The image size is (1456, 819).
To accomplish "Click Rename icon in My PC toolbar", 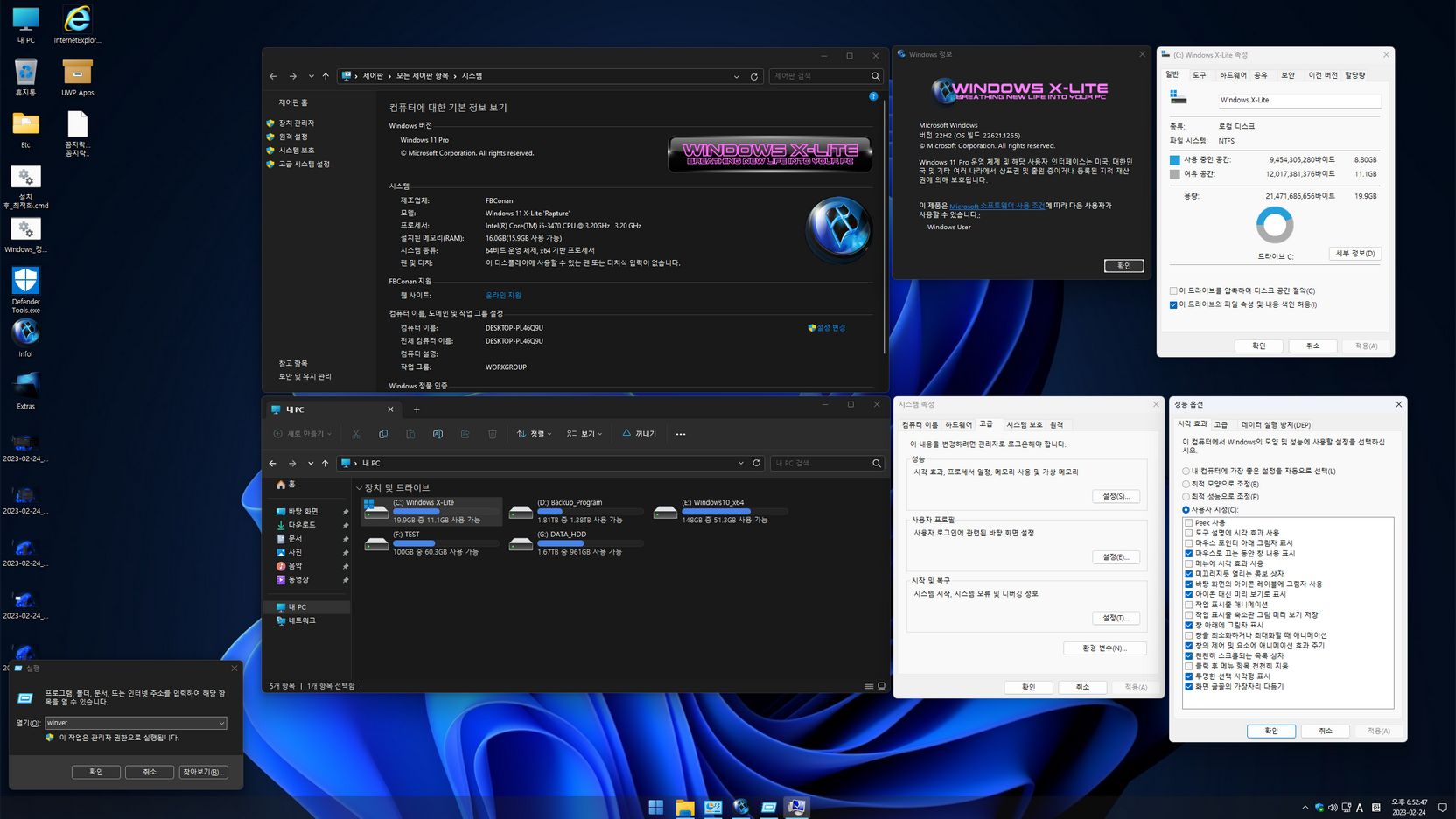I will [x=437, y=434].
